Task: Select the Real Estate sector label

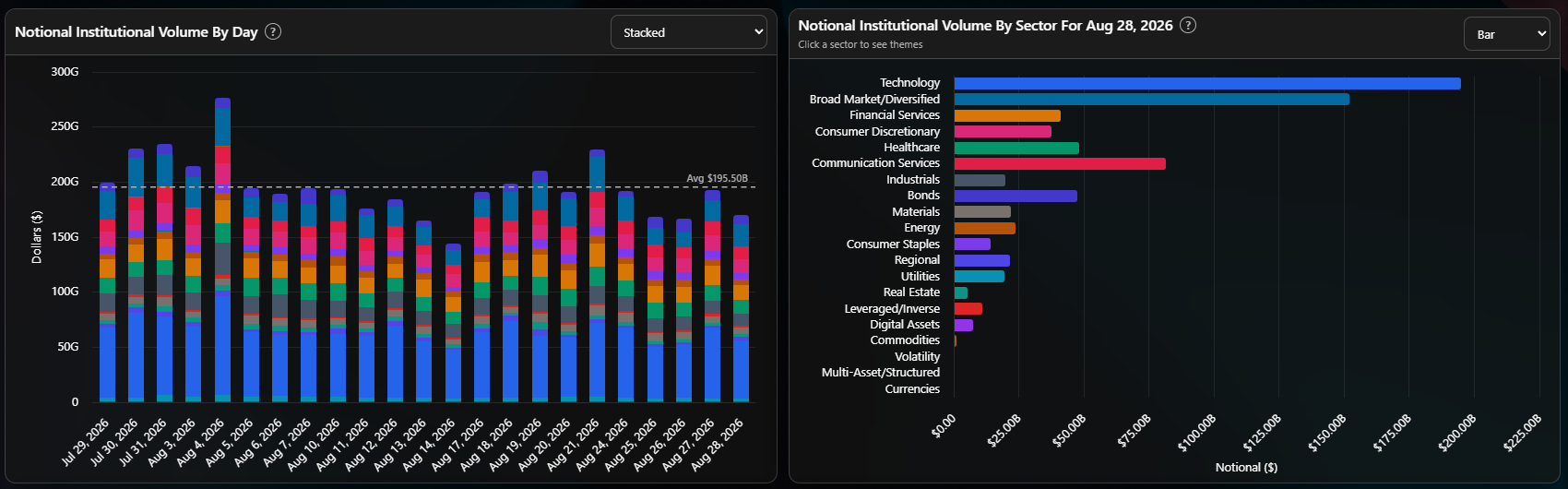Action: click(911, 292)
